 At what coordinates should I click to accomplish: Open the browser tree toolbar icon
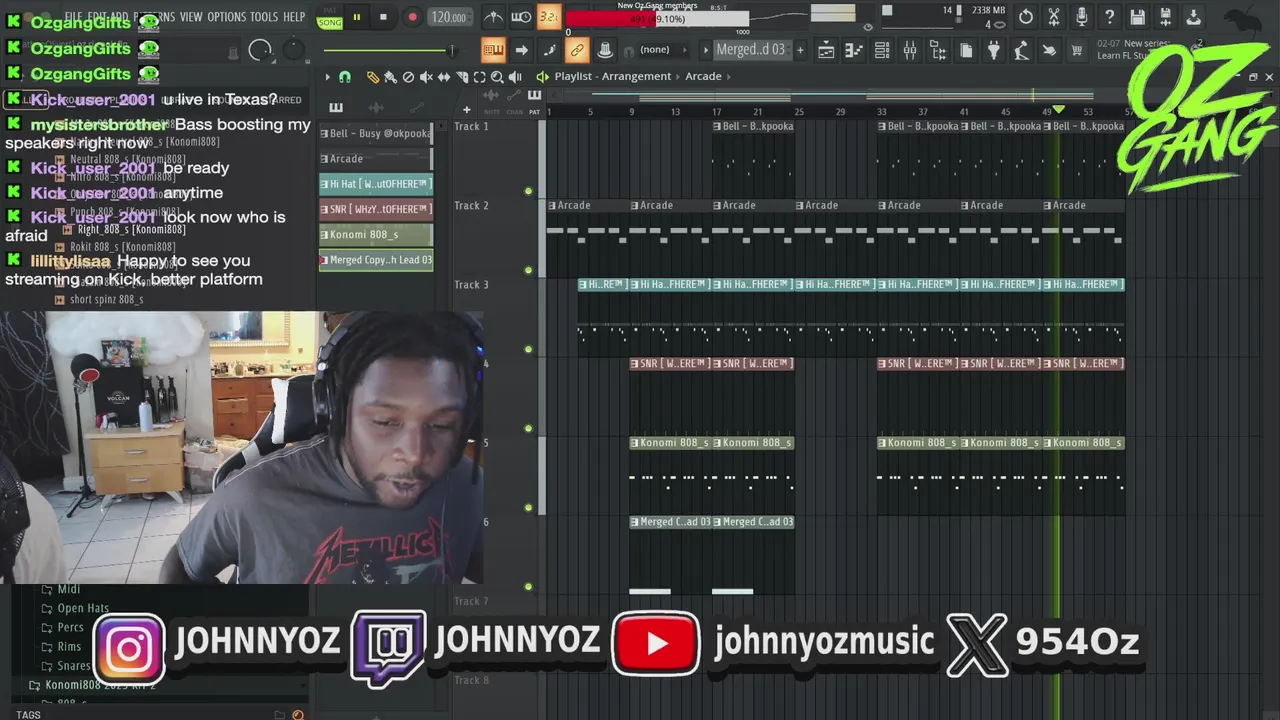coord(938,50)
